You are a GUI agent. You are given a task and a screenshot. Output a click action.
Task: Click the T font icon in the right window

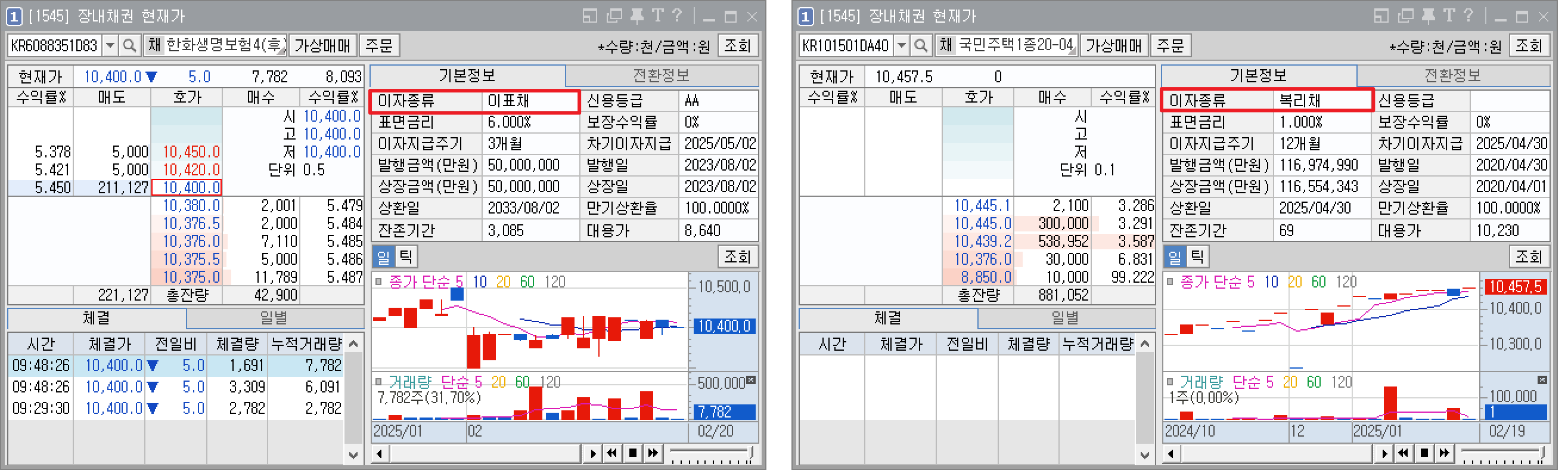tap(1449, 16)
